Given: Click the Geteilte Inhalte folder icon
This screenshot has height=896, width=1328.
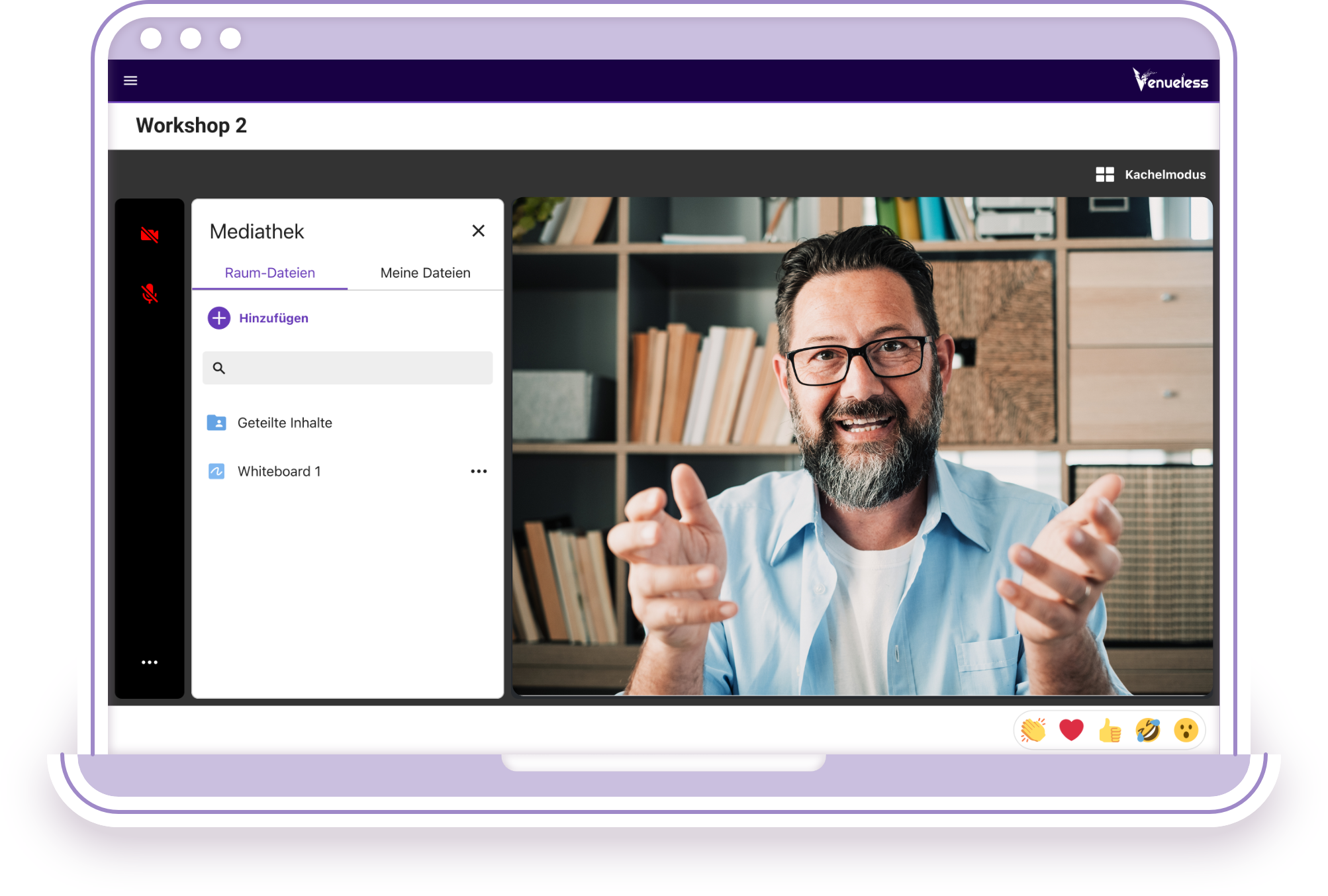Looking at the screenshot, I should click(216, 423).
